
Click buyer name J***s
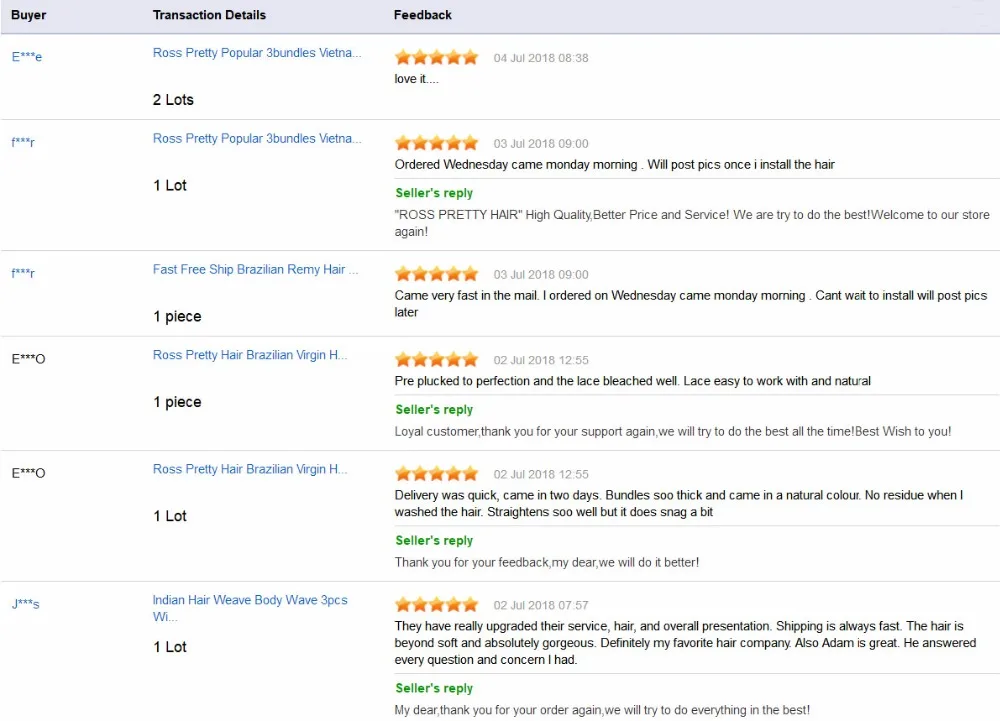(x=25, y=604)
